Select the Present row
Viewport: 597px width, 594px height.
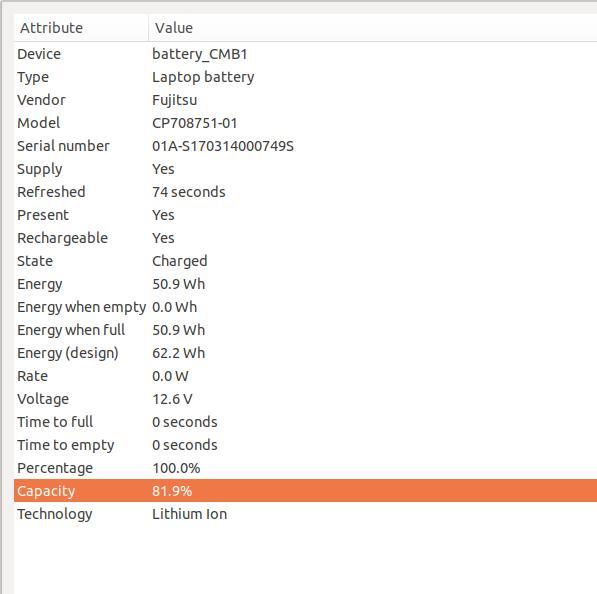pos(305,215)
